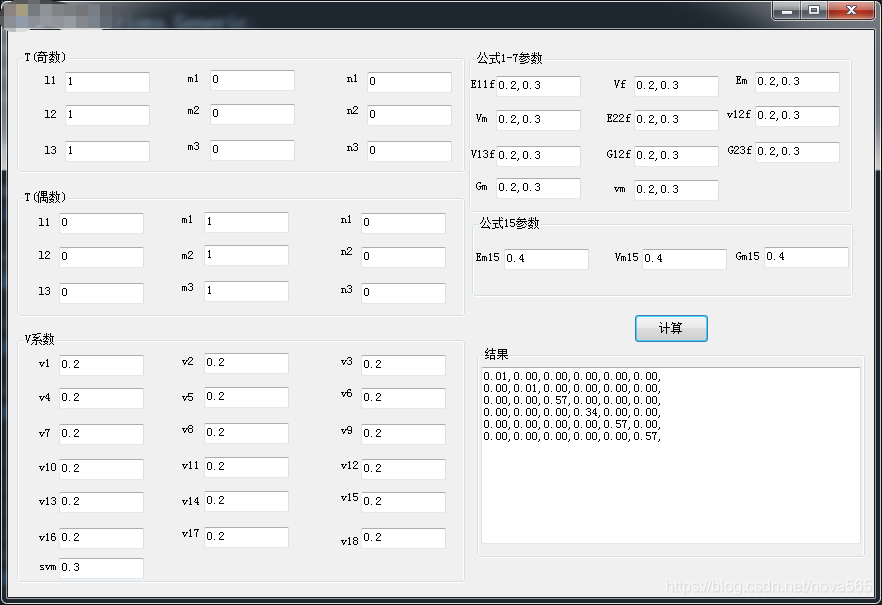Select the v14 coefficient field

(246, 501)
